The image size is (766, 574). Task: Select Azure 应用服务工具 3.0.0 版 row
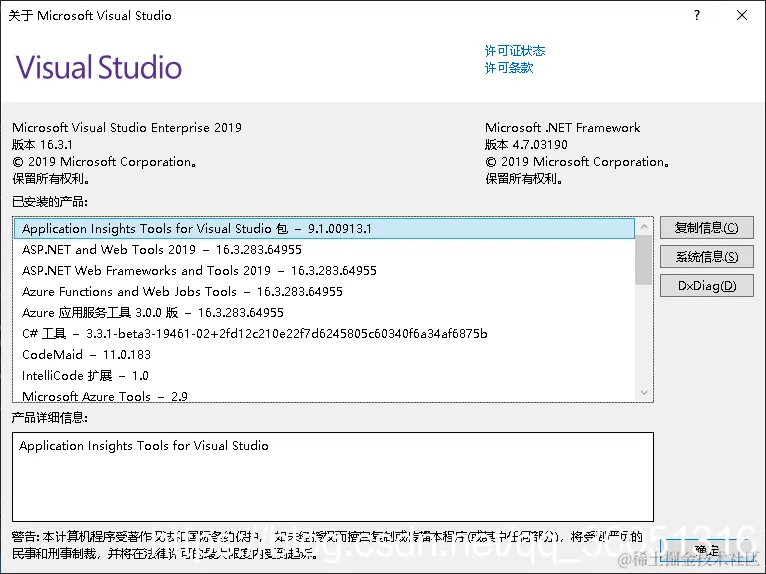coord(324,313)
